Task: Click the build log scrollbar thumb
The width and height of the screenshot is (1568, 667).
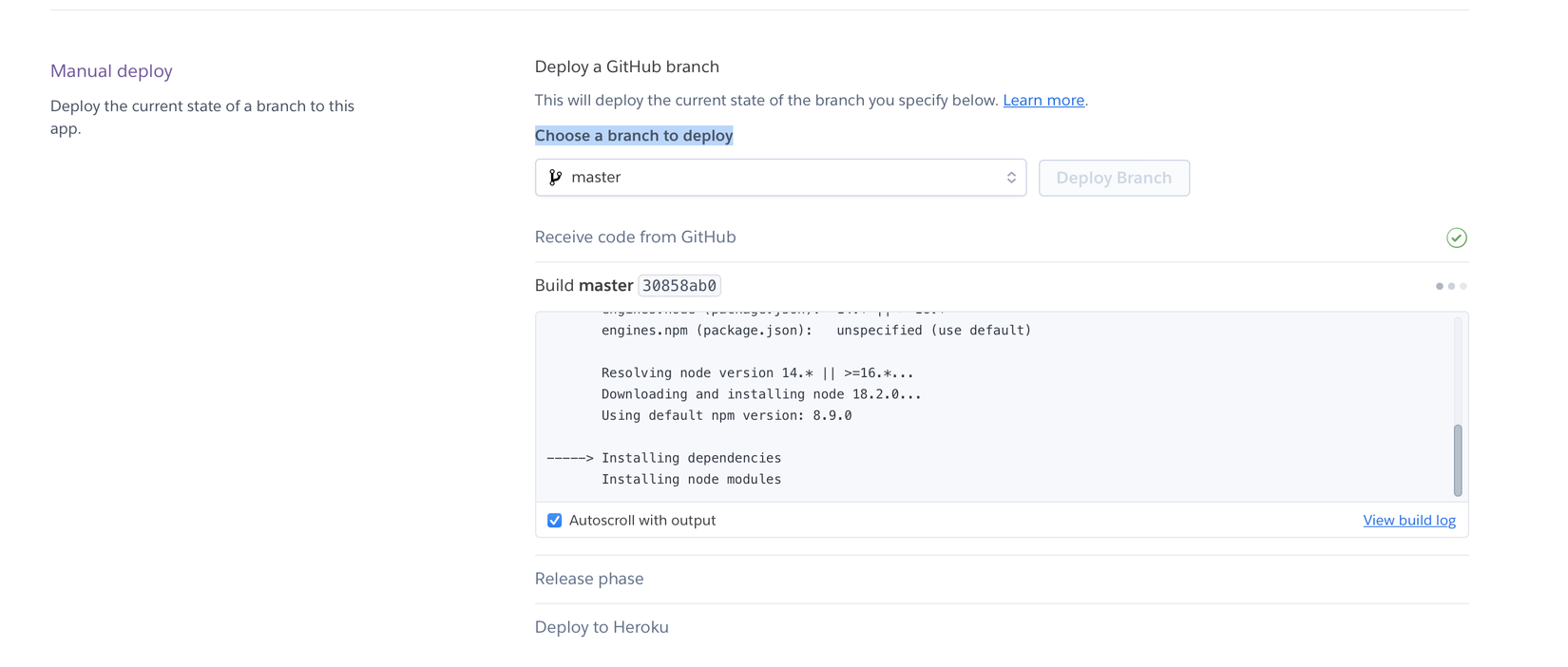Action: click(x=1458, y=460)
